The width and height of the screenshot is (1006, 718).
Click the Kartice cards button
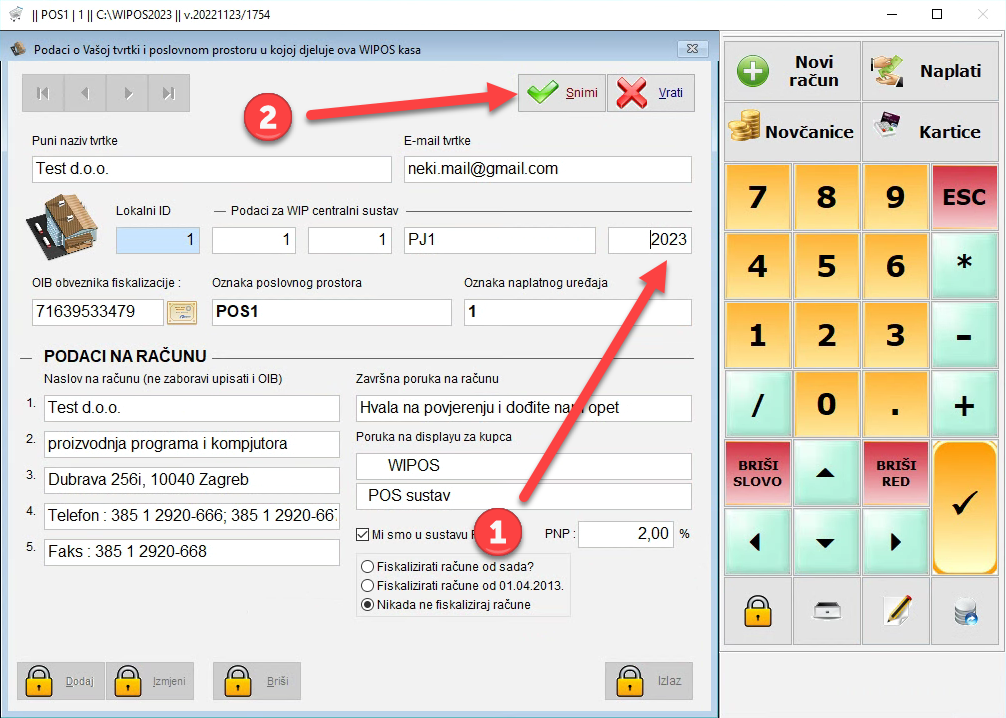pos(930,131)
